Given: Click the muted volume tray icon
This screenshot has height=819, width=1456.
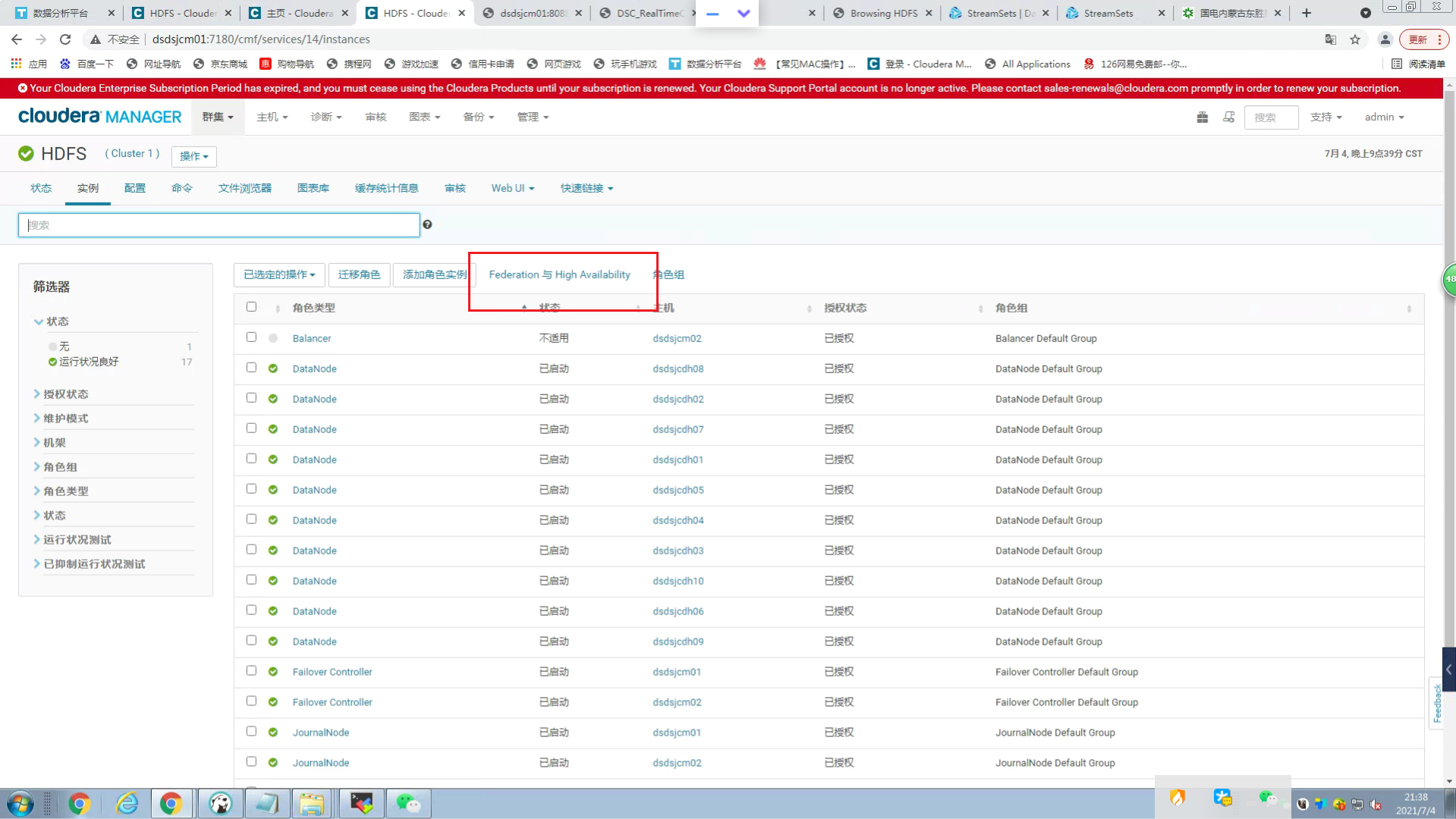Looking at the screenshot, I should [x=1376, y=805].
